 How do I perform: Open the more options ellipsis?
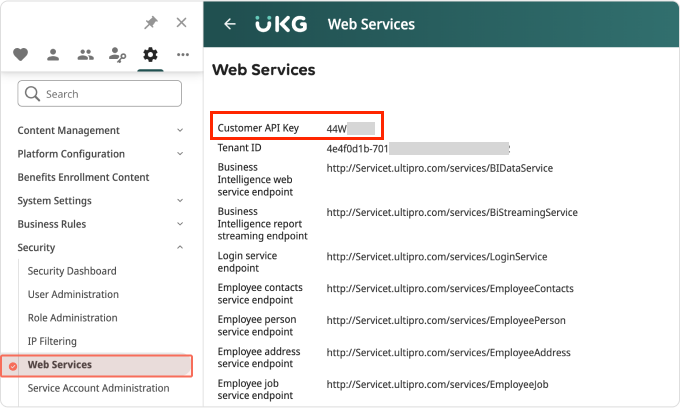(x=182, y=55)
